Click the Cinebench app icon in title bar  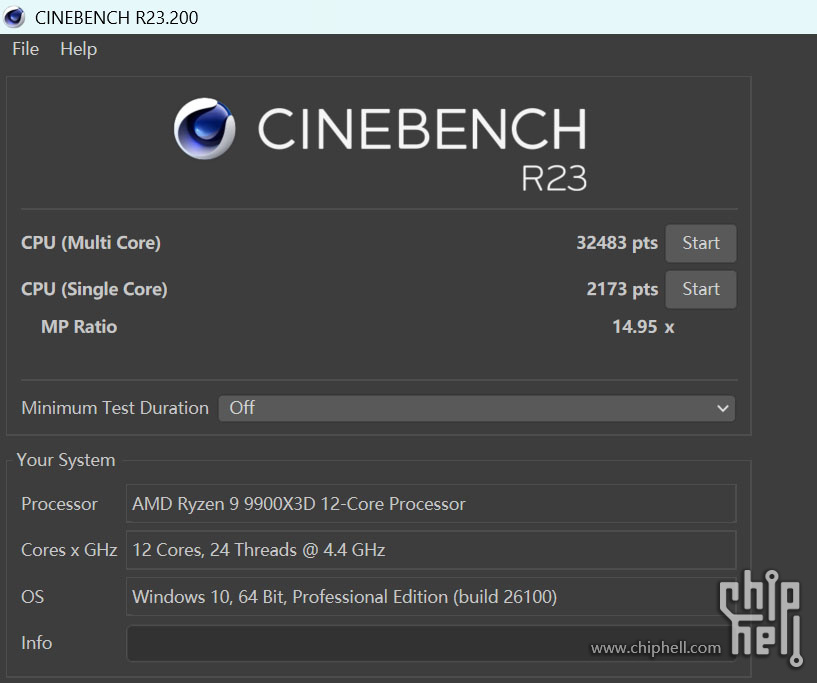coord(14,17)
